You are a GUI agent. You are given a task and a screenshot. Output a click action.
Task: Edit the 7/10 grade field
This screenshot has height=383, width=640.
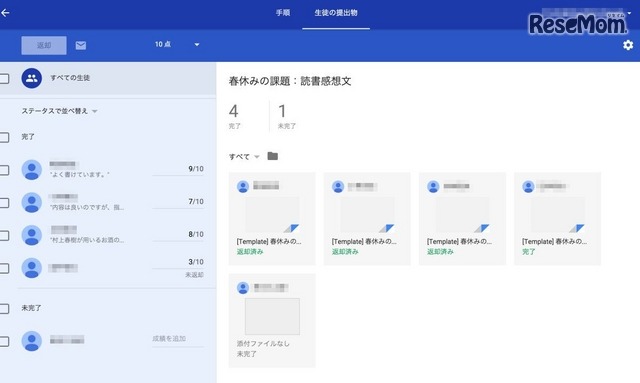tap(178, 202)
